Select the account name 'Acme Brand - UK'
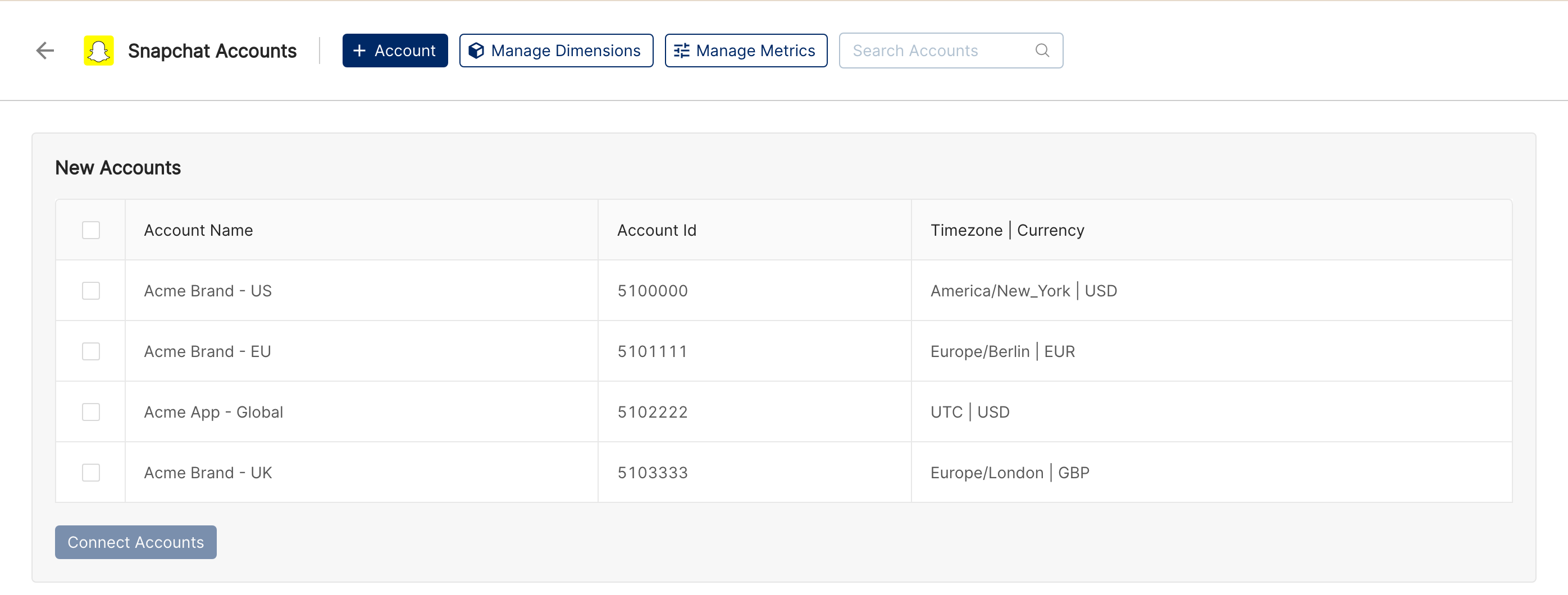The image size is (1568, 595). 208,473
